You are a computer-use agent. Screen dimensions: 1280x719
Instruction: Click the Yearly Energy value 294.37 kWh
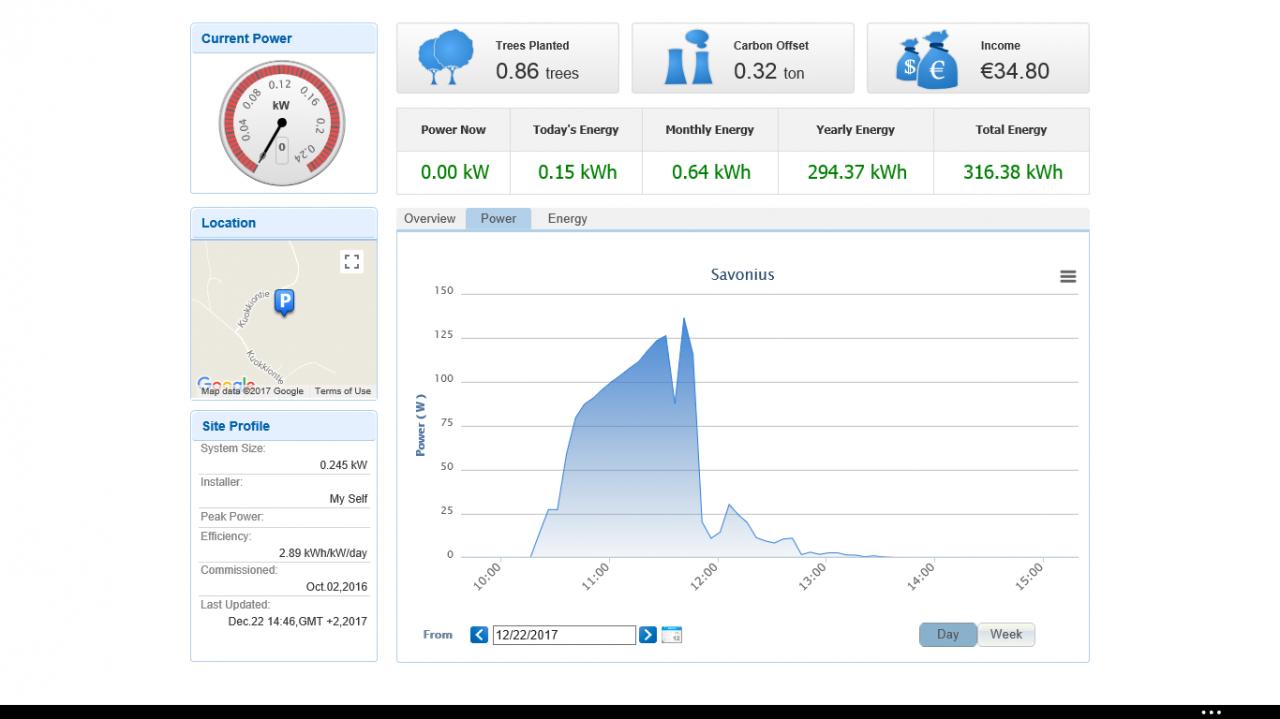tap(857, 172)
